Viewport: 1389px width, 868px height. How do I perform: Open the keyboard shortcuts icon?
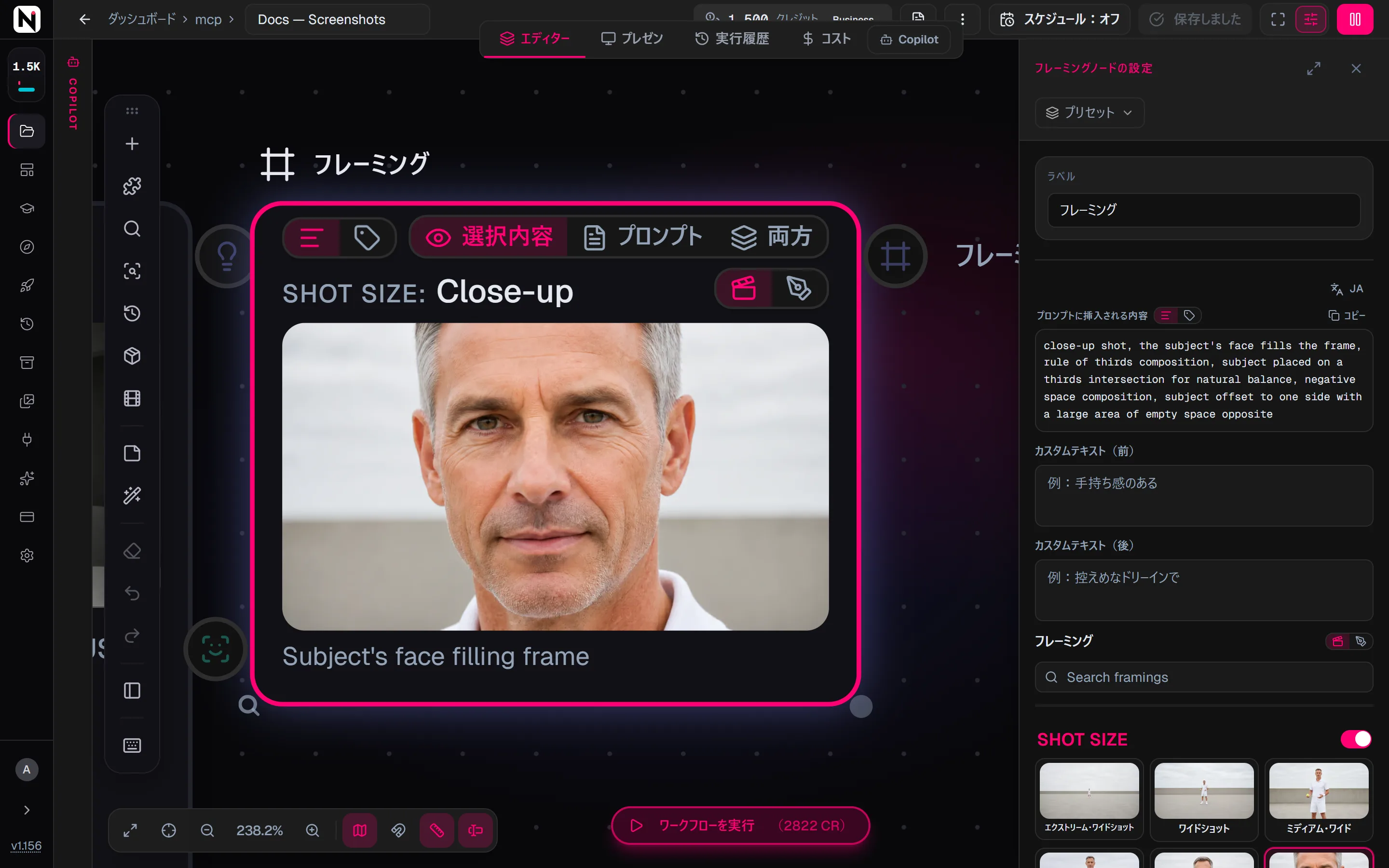(132, 745)
